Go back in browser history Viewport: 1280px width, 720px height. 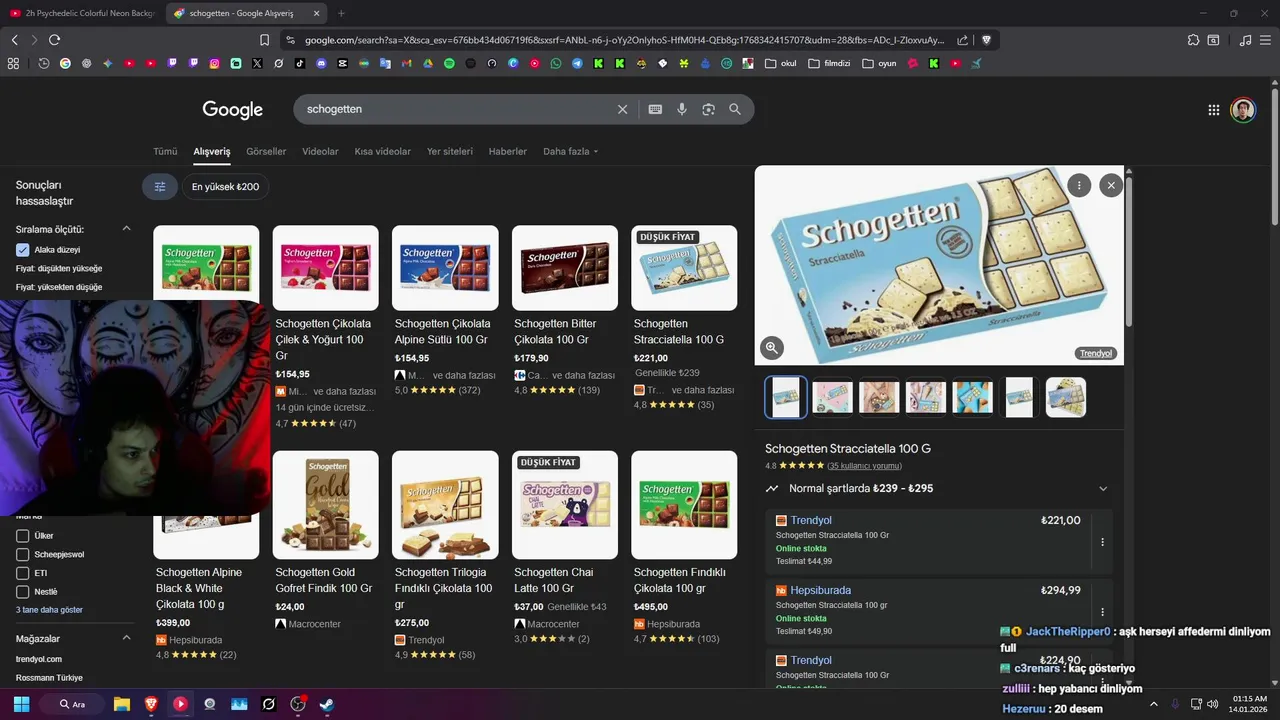(x=14, y=40)
